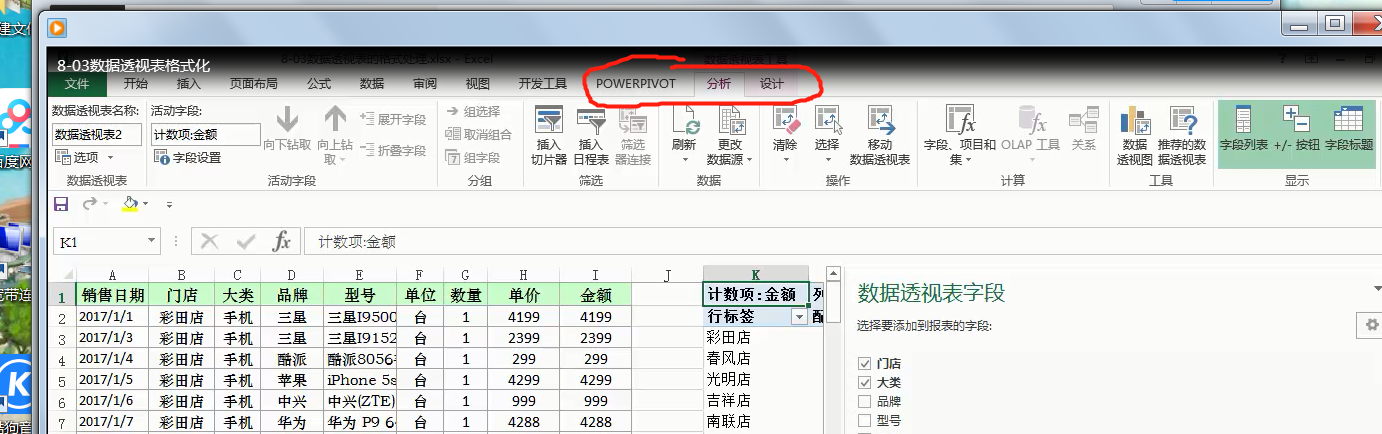
Task: Expand the 选项 (Options) dropdown
Action: coord(110,158)
